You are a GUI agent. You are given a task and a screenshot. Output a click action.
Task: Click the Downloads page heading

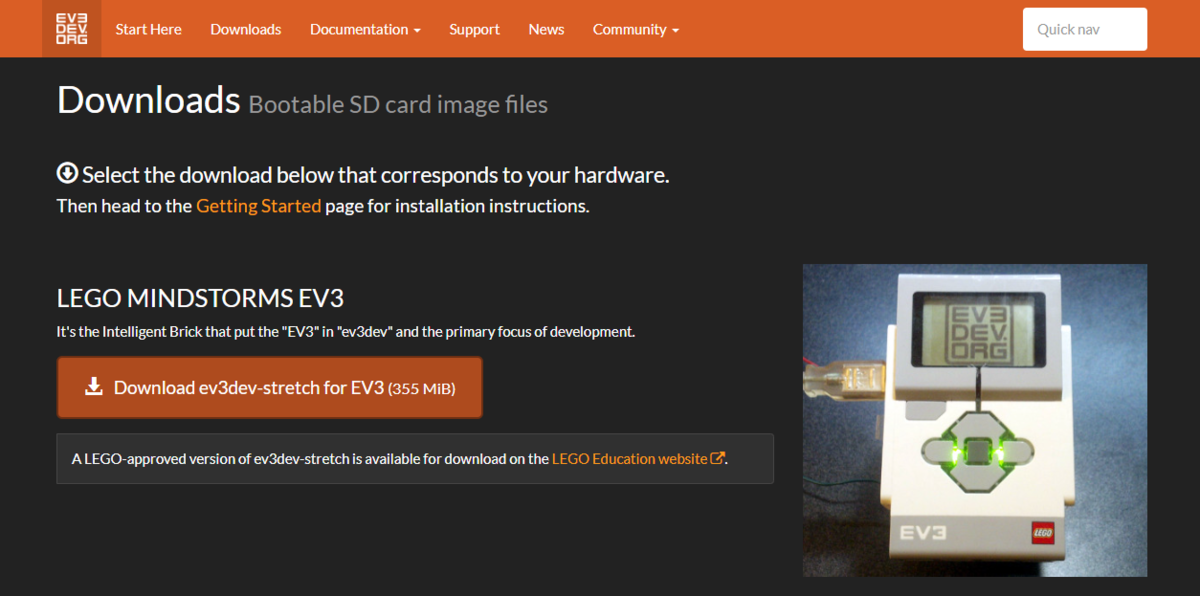(149, 100)
